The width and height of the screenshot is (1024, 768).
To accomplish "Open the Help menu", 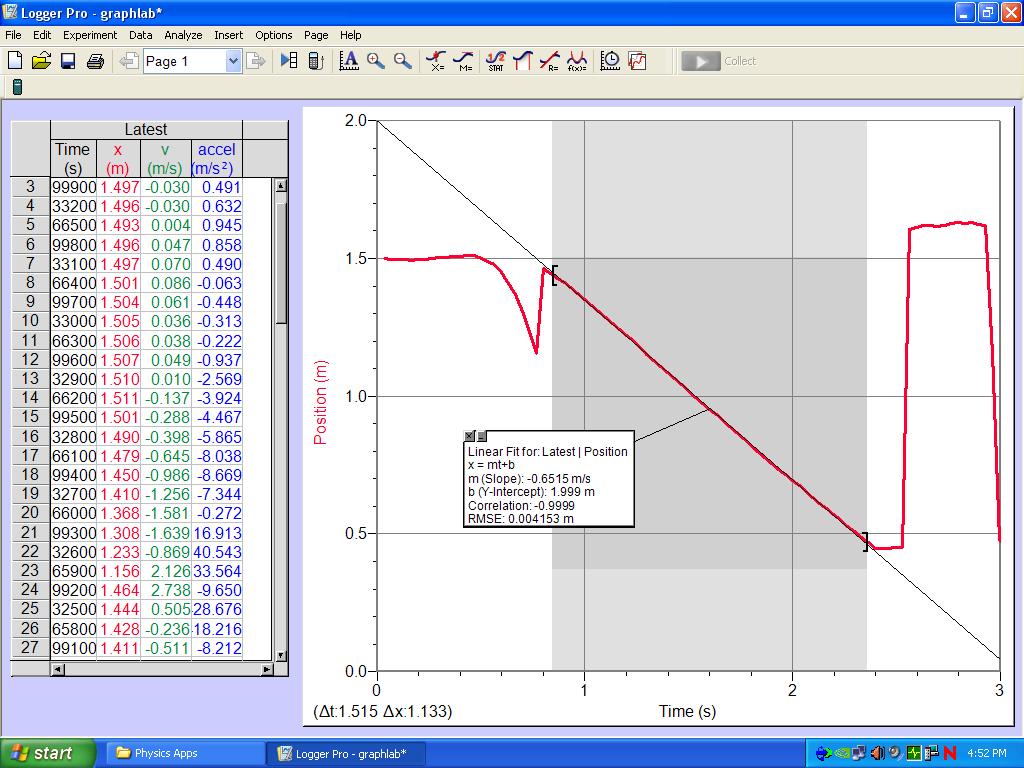I will [x=351, y=35].
